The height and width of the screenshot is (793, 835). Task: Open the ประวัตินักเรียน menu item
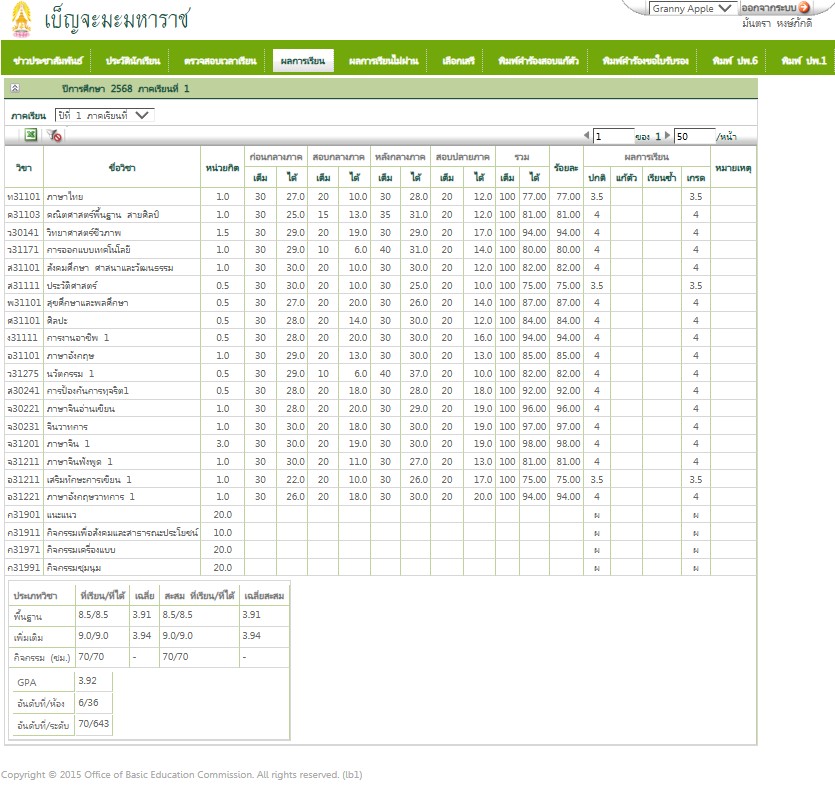pos(133,61)
